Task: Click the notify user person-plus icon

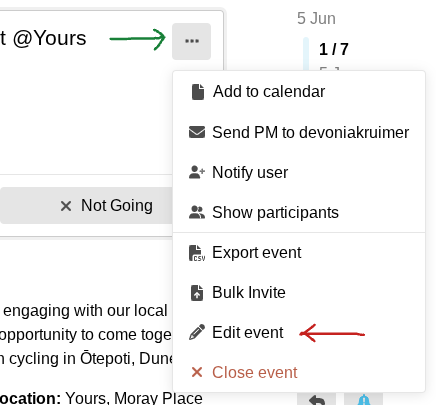Action: point(197,172)
